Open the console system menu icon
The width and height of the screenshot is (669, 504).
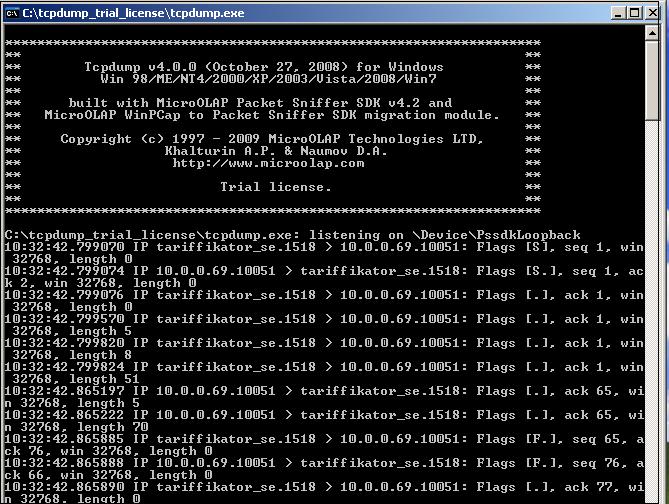12,13
